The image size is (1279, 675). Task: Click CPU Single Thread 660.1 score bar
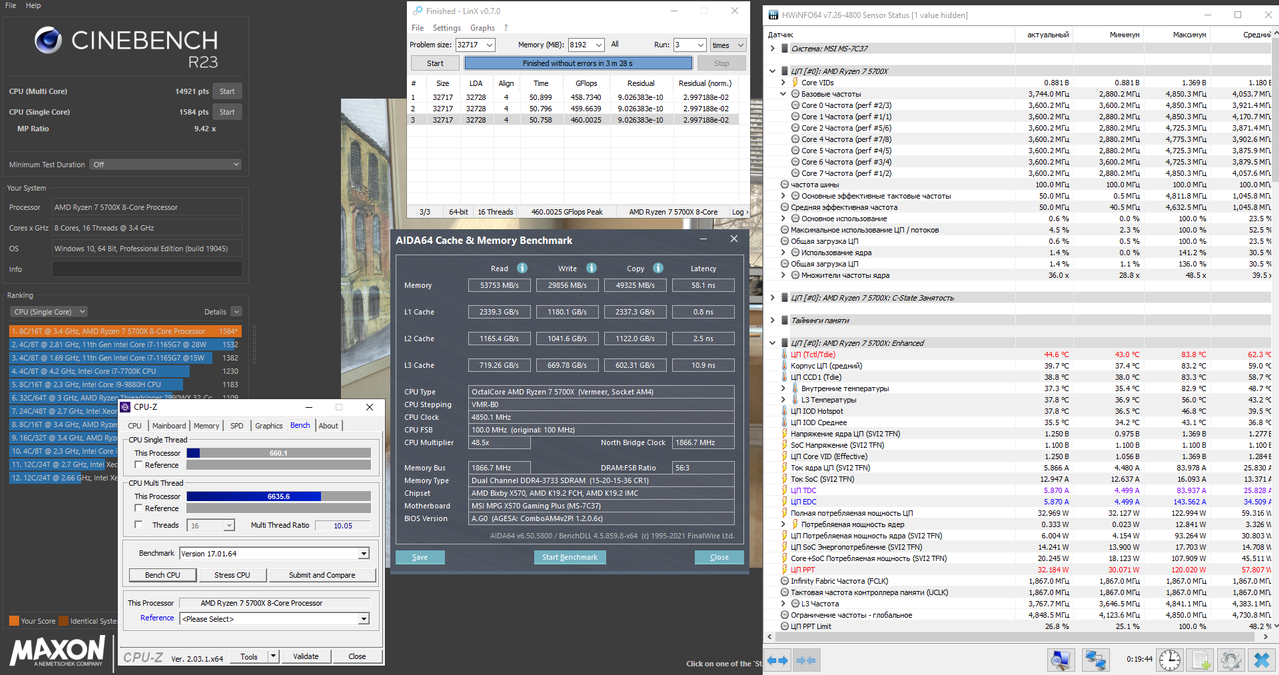pyautogui.click(x=279, y=453)
